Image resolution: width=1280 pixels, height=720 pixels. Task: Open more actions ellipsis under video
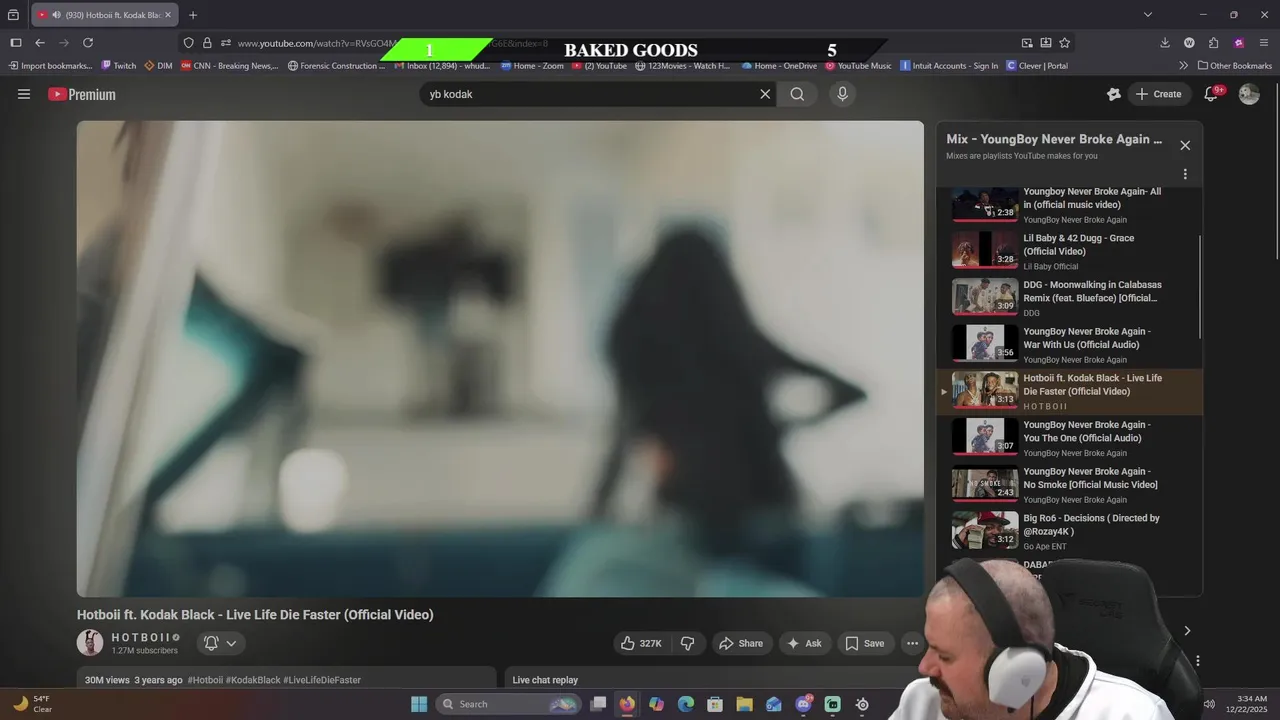click(912, 643)
